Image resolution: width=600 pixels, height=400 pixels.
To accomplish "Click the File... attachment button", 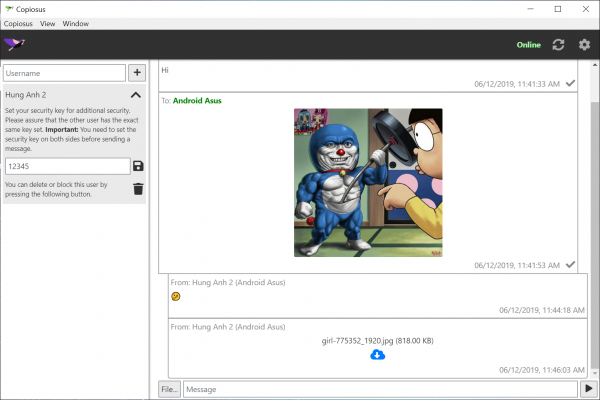I will coord(170,389).
